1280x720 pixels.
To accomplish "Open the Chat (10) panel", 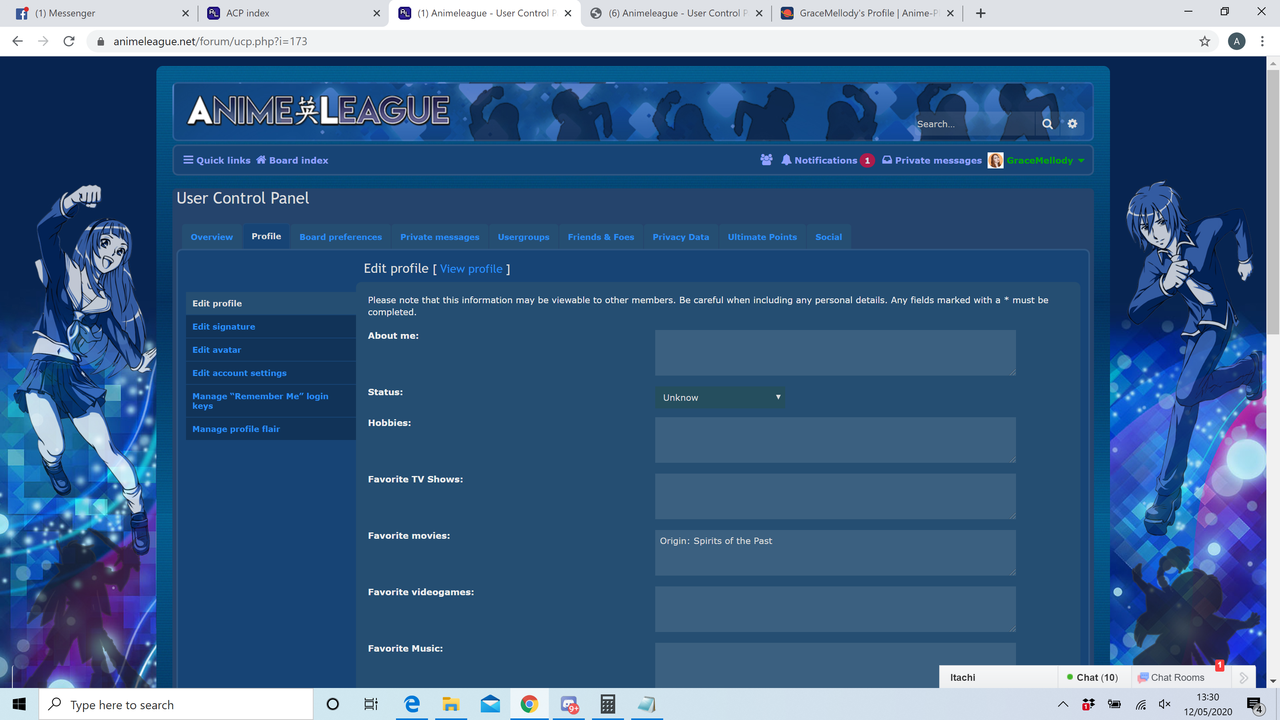I will (1092, 677).
